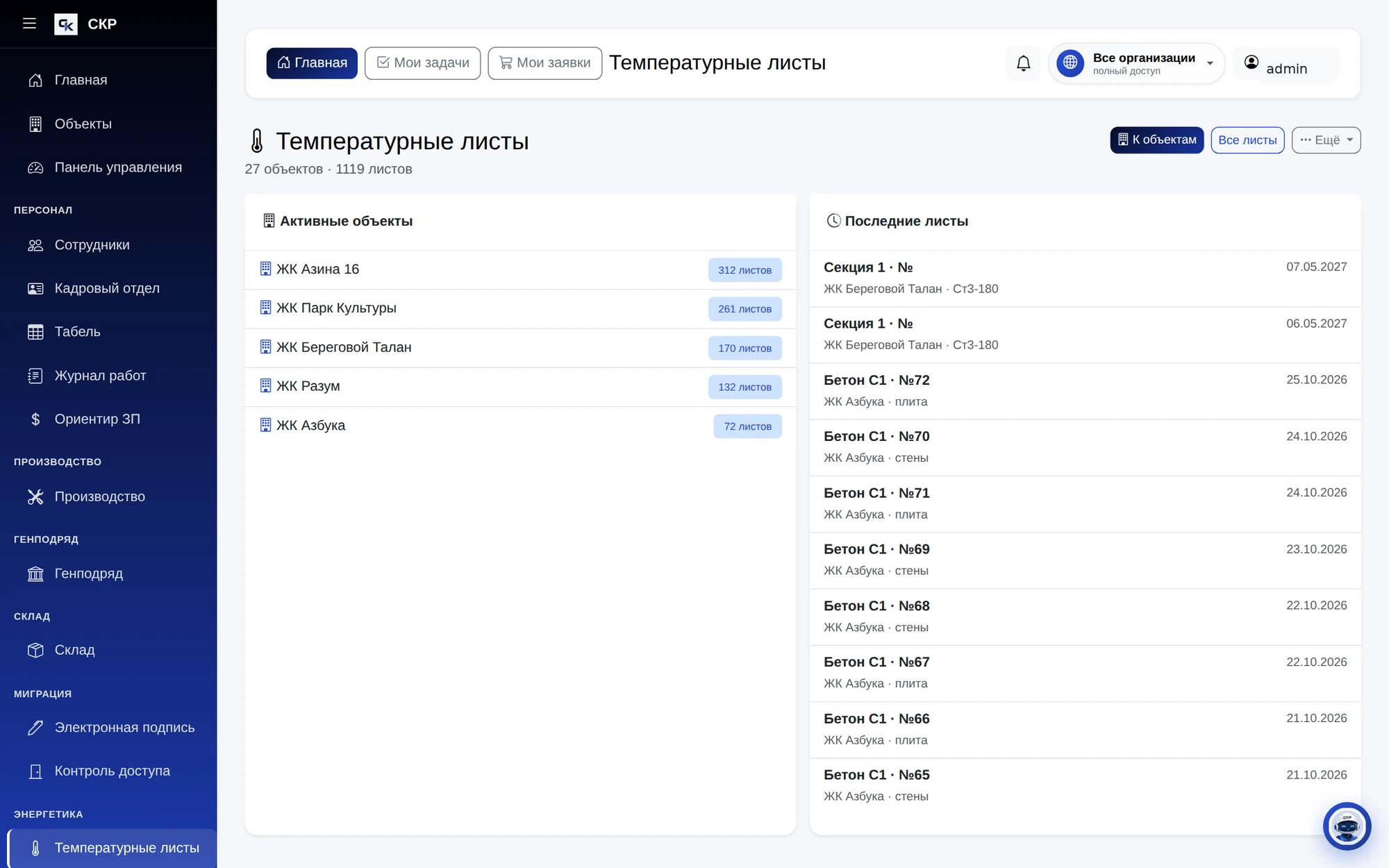Toggle the hamburger sidebar menu

[29, 24]
